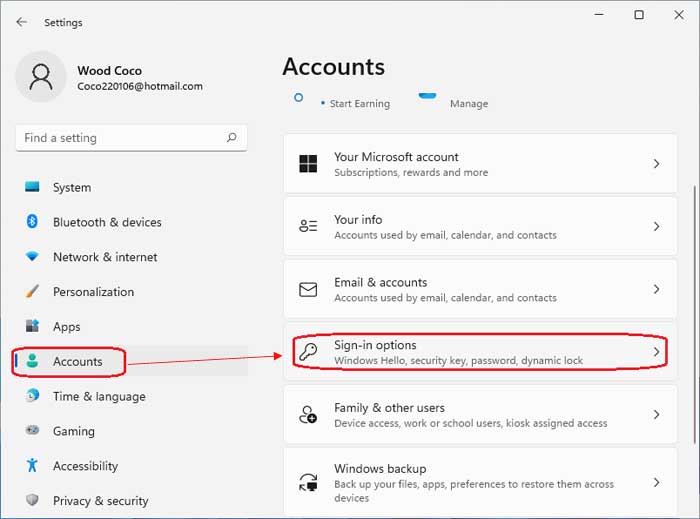700x519 pixels.
Task: Click the Microsoft logo icon
Action: 308,164
